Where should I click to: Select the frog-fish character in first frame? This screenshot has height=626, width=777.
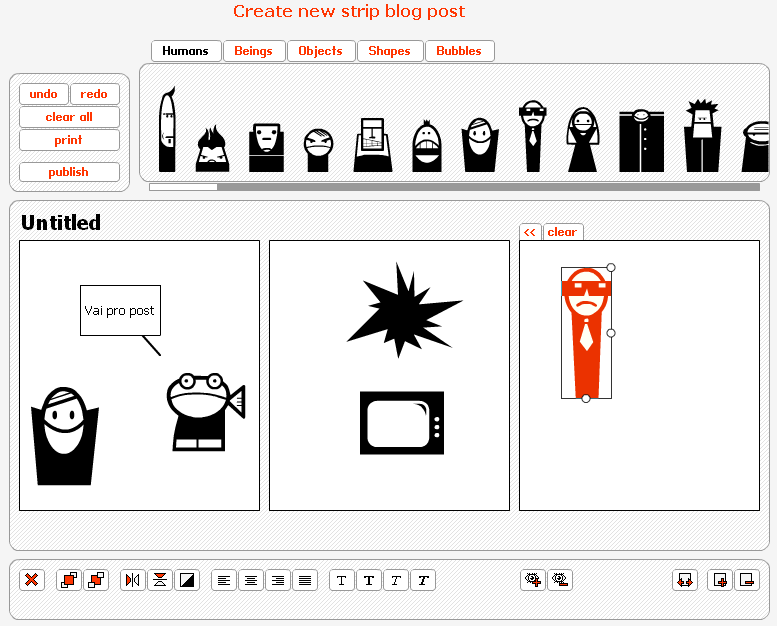click(x=206, y=412)
